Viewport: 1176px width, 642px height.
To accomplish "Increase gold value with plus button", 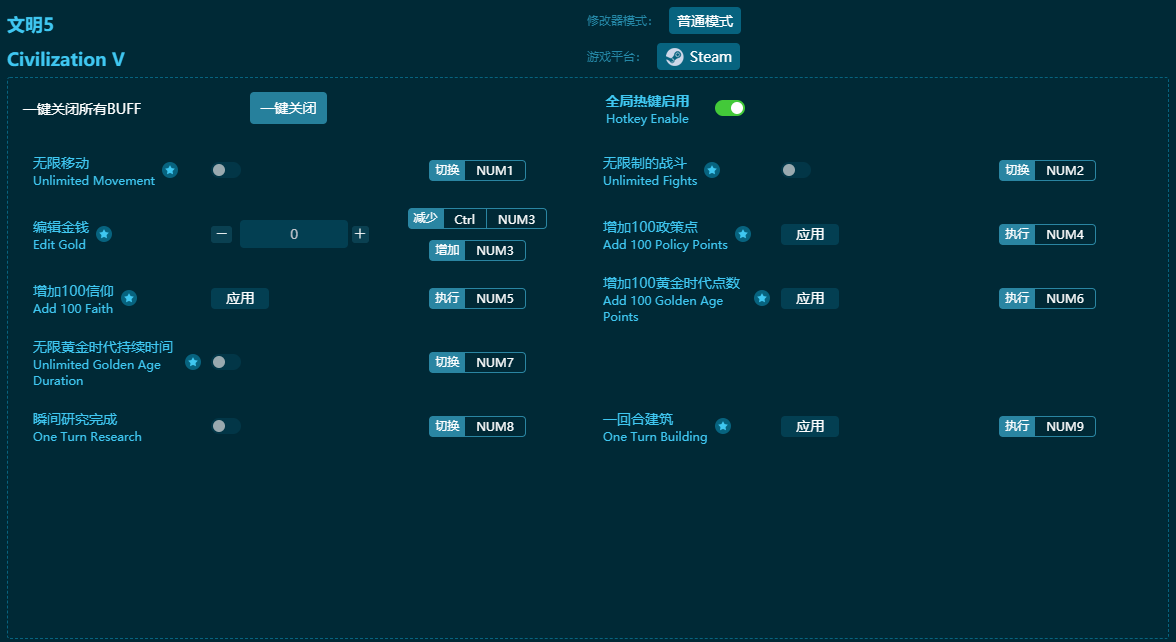I will tap(360, 234).
